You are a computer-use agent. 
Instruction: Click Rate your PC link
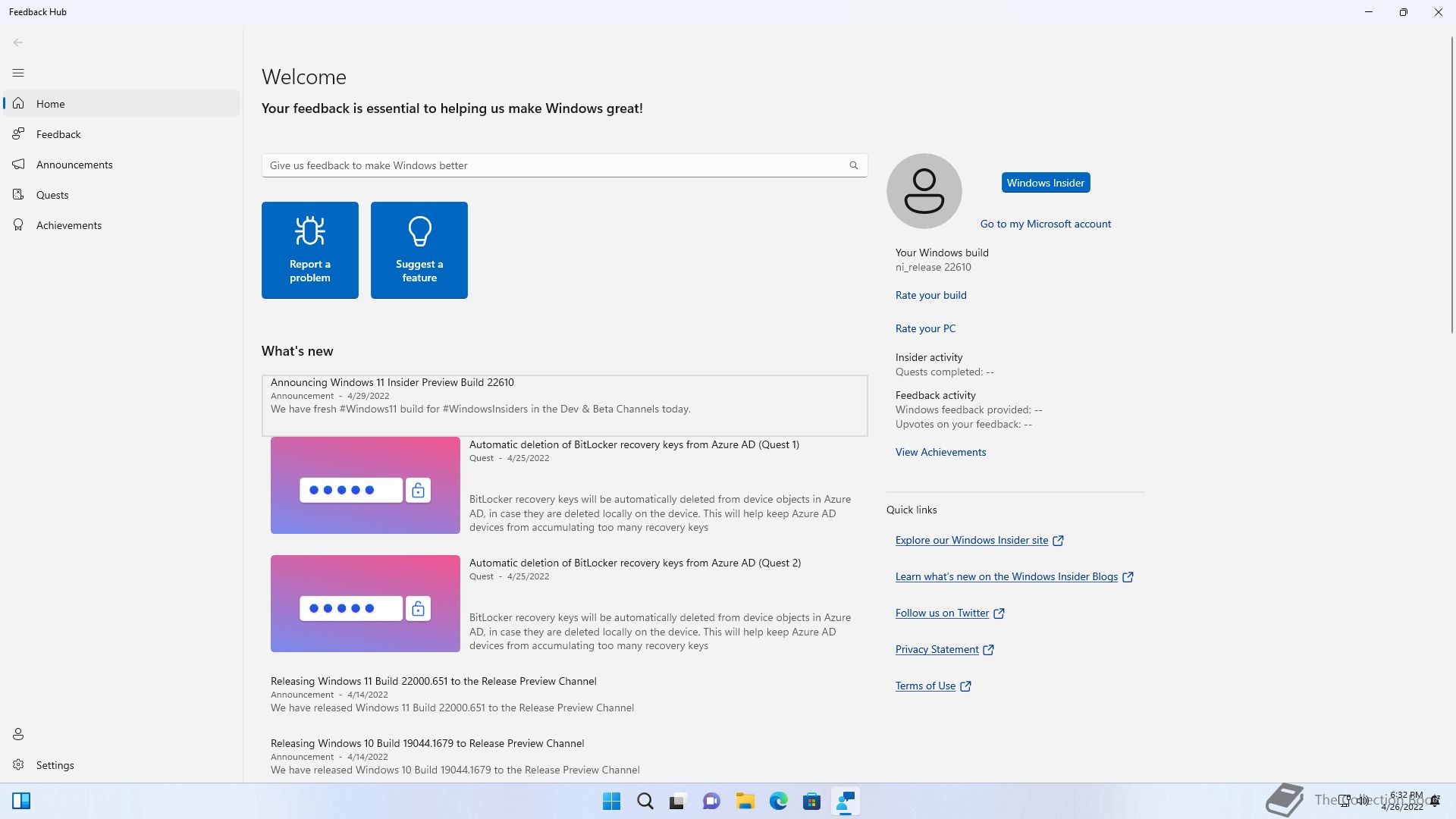[x=926, y=328]
